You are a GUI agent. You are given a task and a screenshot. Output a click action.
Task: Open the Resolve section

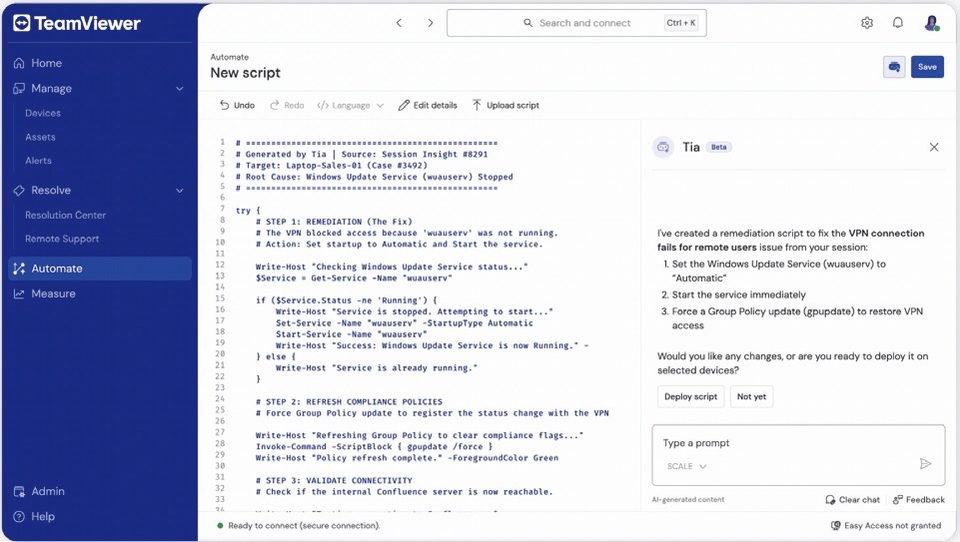point(51,190)
